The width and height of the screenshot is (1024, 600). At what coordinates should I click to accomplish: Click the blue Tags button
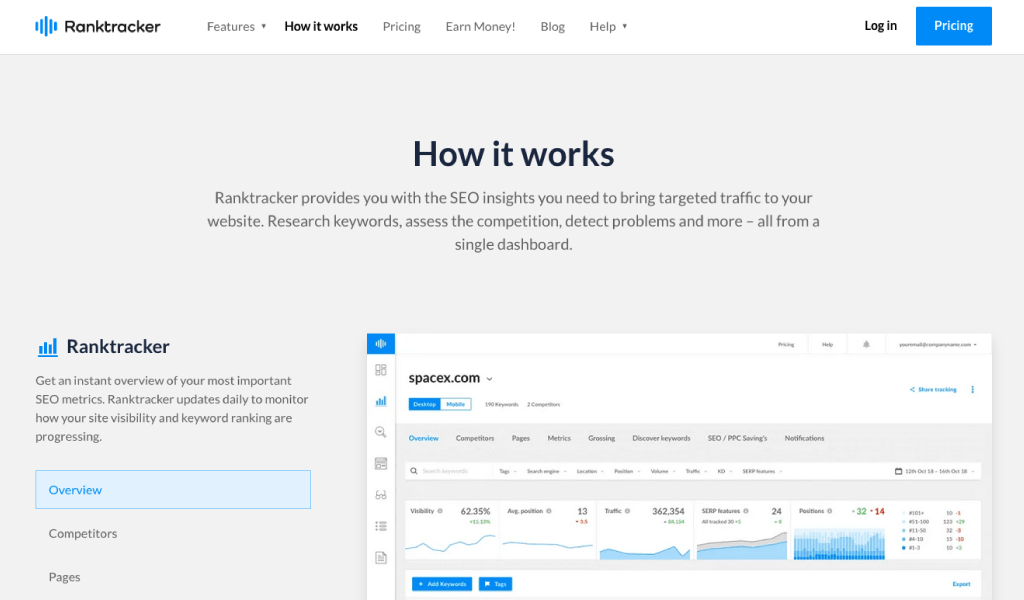pos(496,584)
